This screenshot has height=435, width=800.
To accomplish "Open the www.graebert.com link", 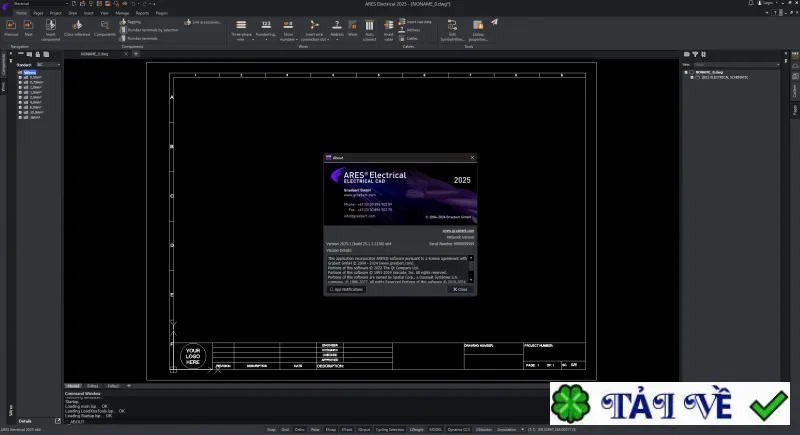I will pos(458,231).
